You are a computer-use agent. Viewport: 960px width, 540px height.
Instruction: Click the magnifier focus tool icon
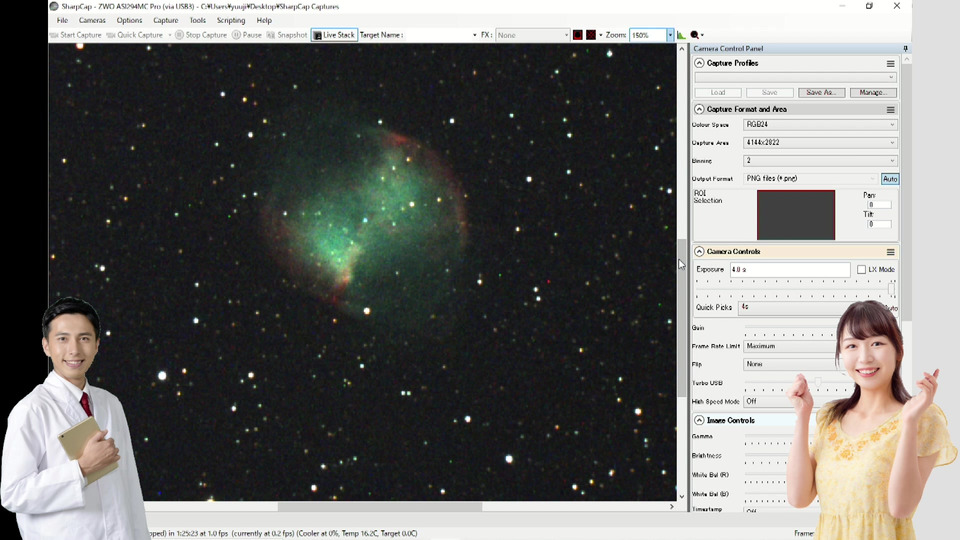[x=695, y=35]
